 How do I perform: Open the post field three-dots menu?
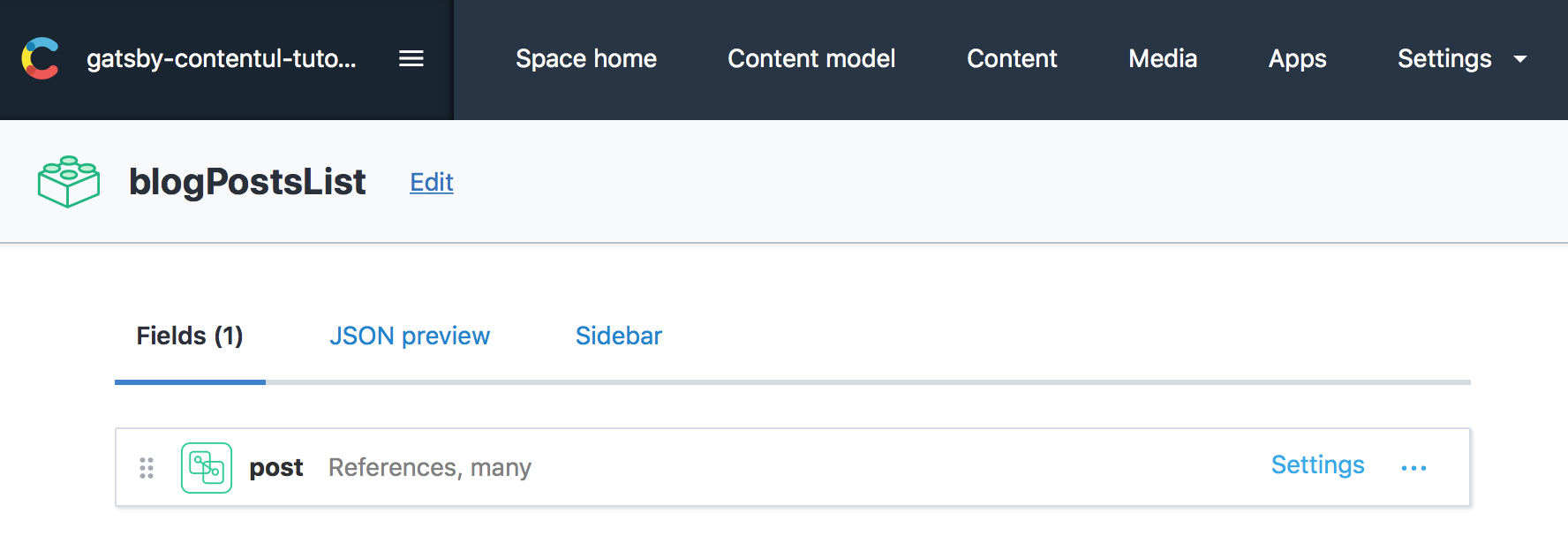(1413, 468)
